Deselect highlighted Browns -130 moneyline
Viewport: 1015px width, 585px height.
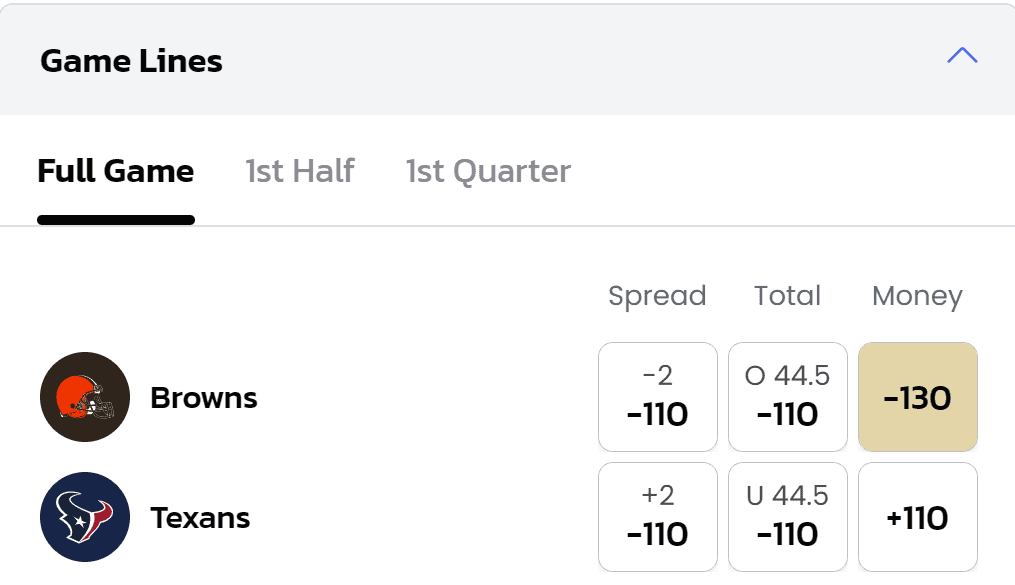click(x=918, y=397)
